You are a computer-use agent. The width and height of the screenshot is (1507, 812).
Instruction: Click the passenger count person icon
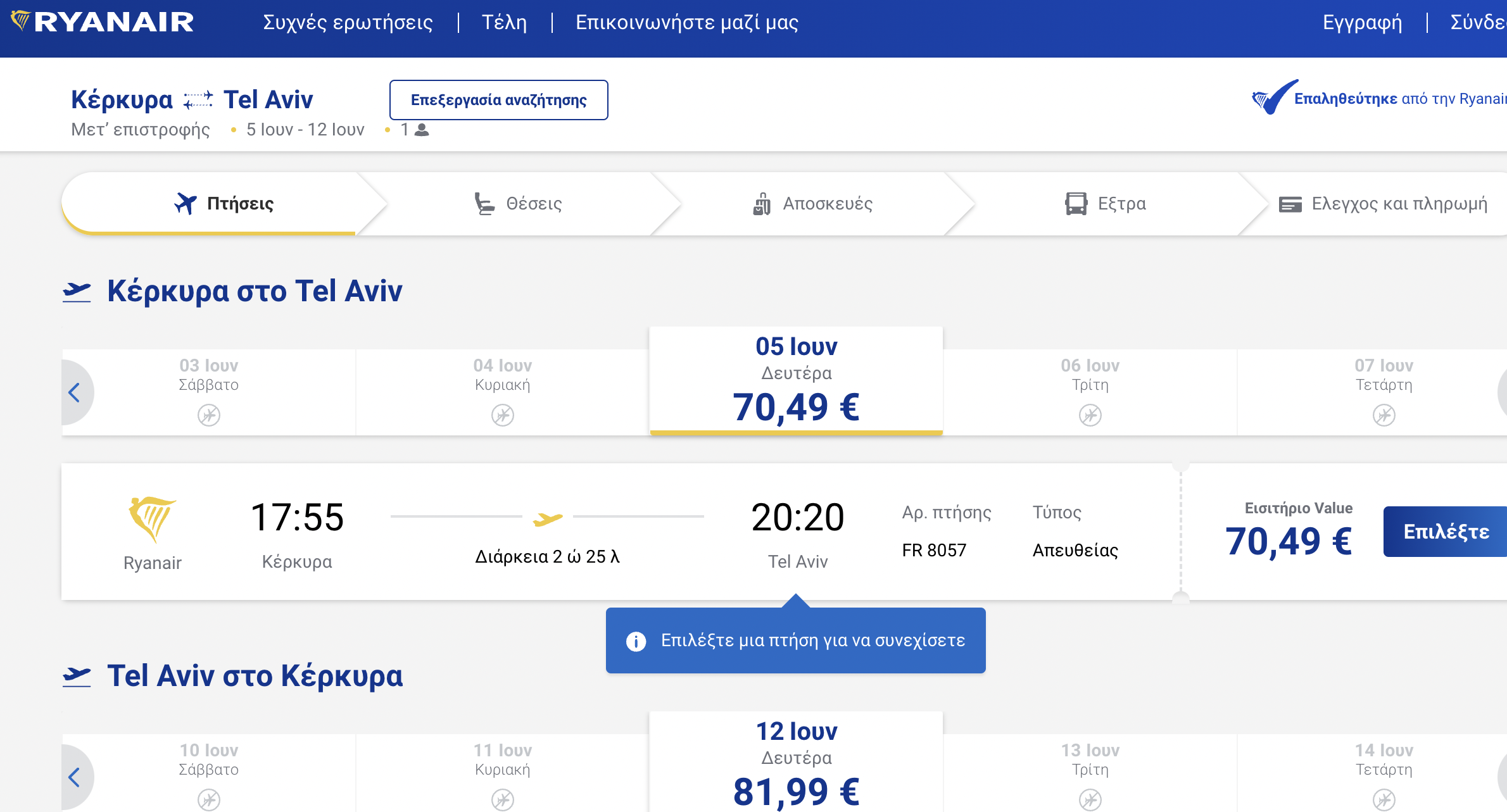click(x=422, y=130)
